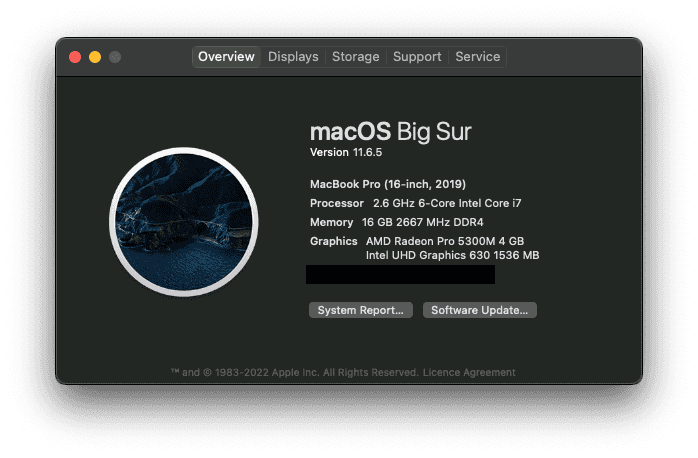Screen dimensions: 698x458
Task: Close the window with the red button
Action: pyautogui.click(x=75, y=57)
